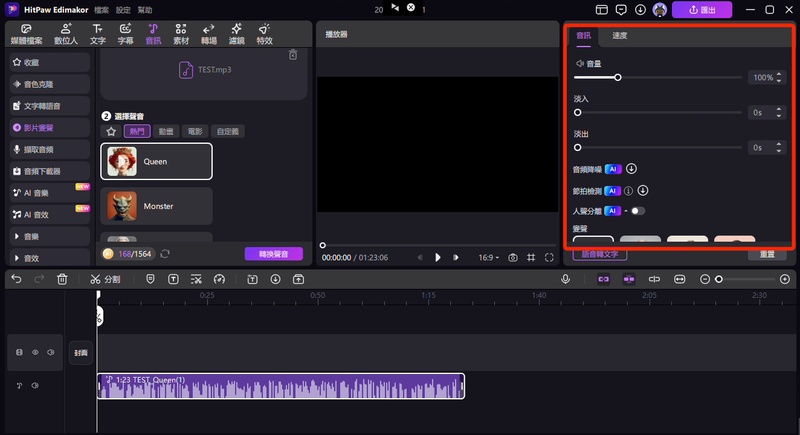Select the 電影 voice category tab
This screenshot has height=435, width=800.
coord(195,132)
